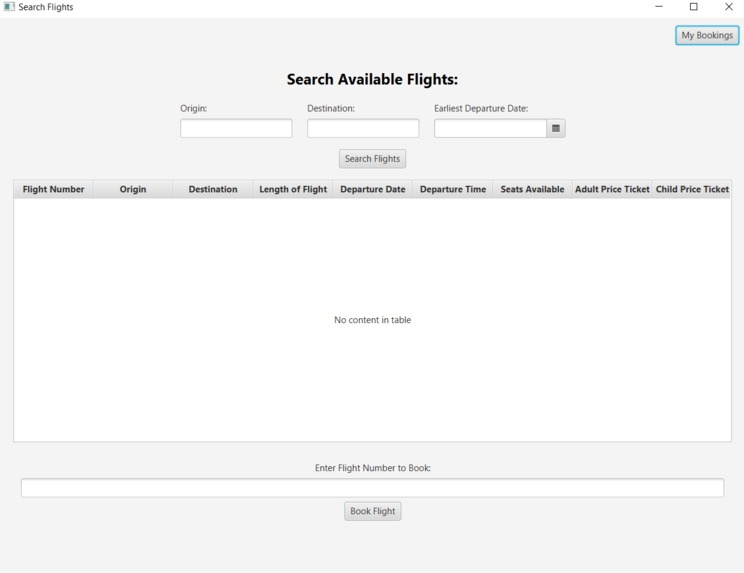Open My Bookings
The height and width of the screenshot is (573, 744).
(707, 35)
